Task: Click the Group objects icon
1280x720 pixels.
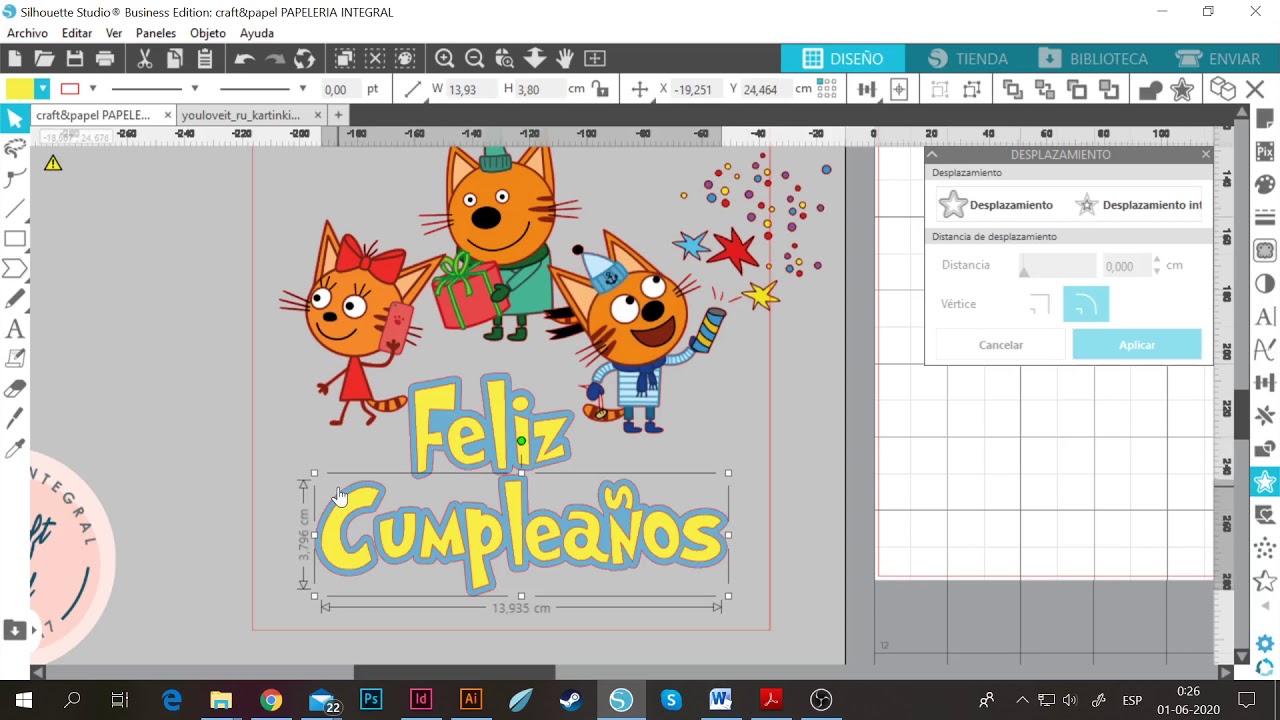Action: click(940, 89)
